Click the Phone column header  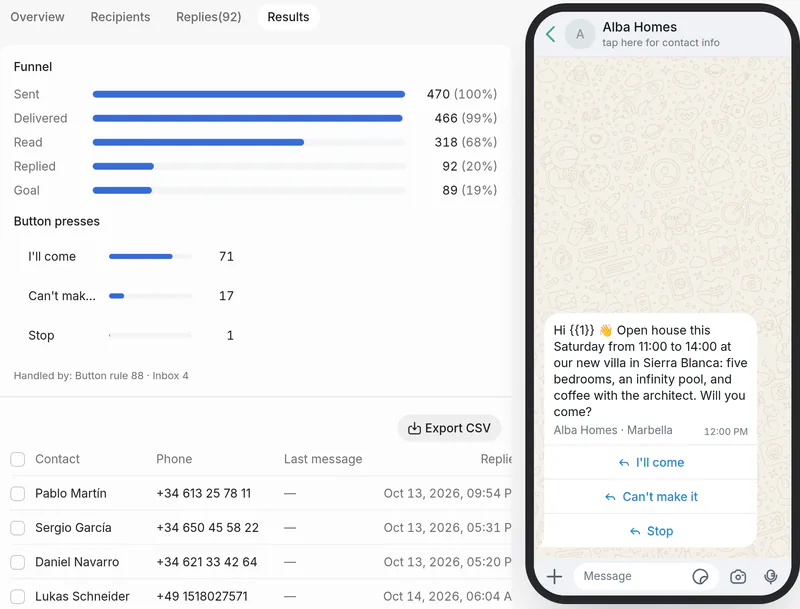[174, 459]
